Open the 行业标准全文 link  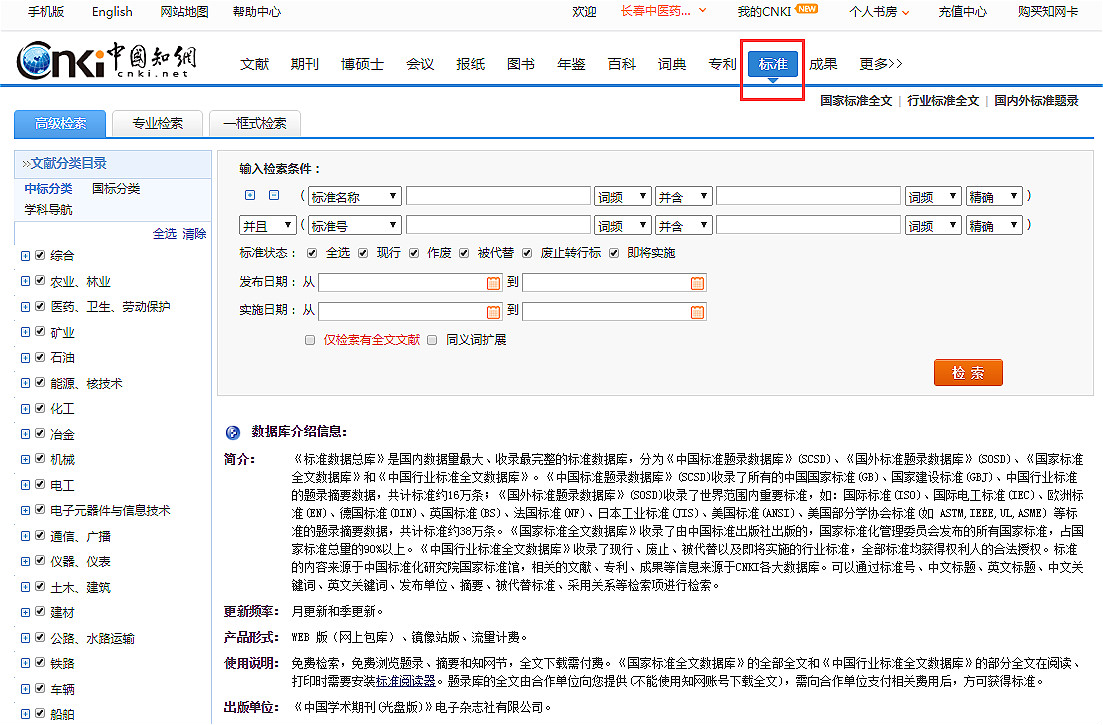click(x=943, y=101)
